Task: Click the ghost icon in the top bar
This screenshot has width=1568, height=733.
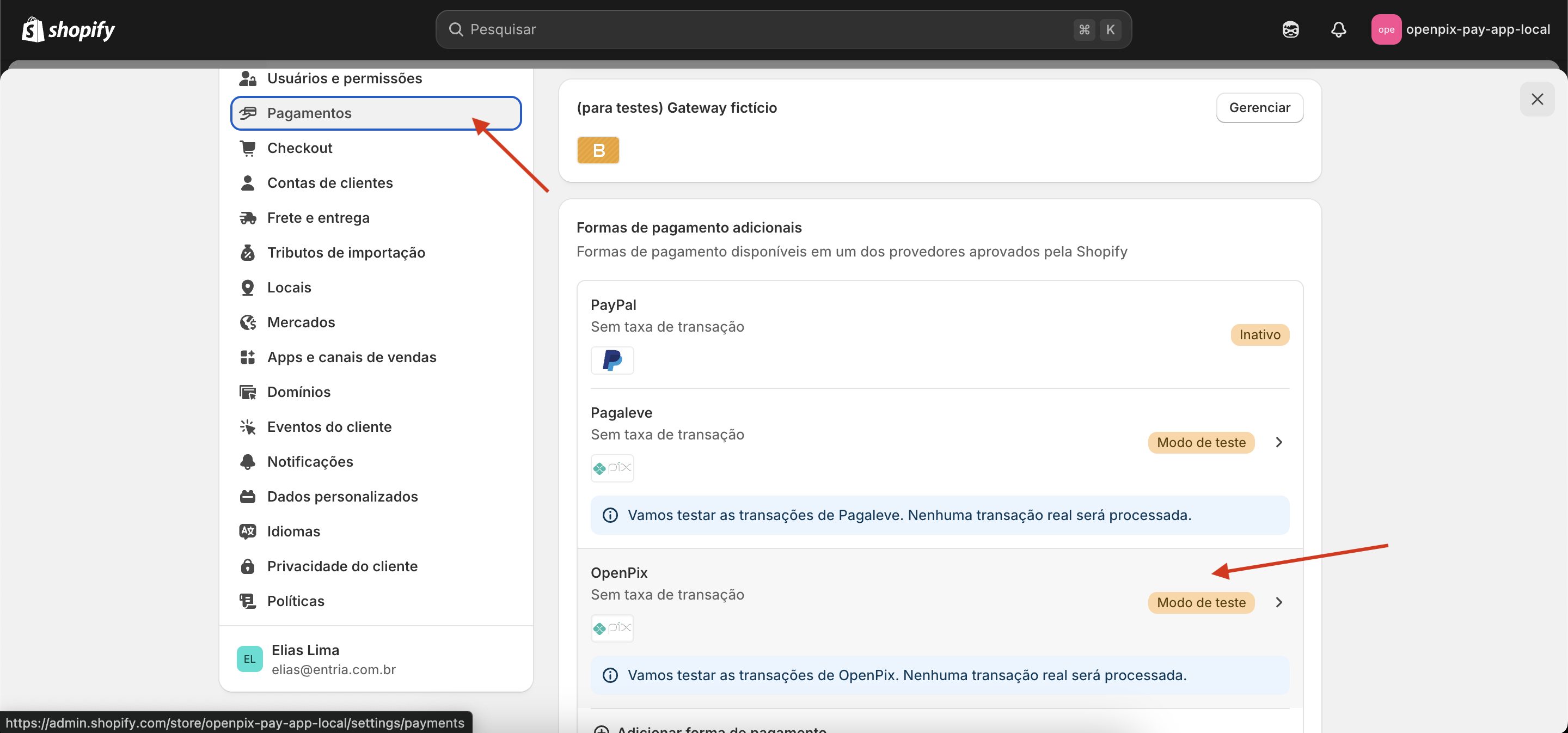Action: point(1290,29)
